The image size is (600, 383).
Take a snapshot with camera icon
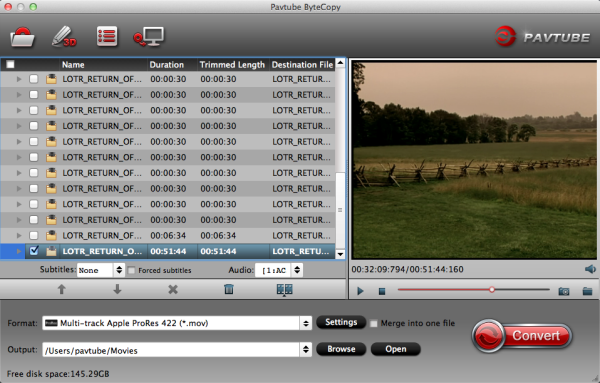pos(564,291)
